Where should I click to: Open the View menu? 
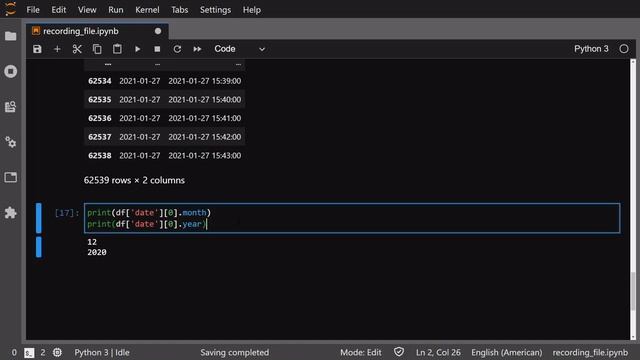(x=87, y=10)
